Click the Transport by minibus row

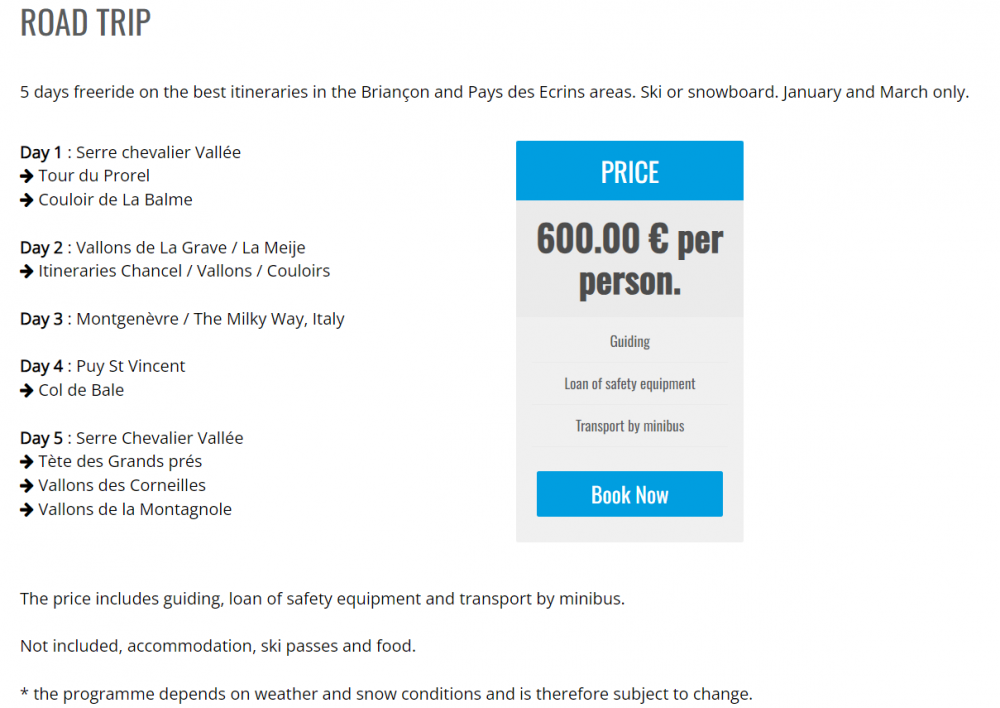tap(629, 426)
